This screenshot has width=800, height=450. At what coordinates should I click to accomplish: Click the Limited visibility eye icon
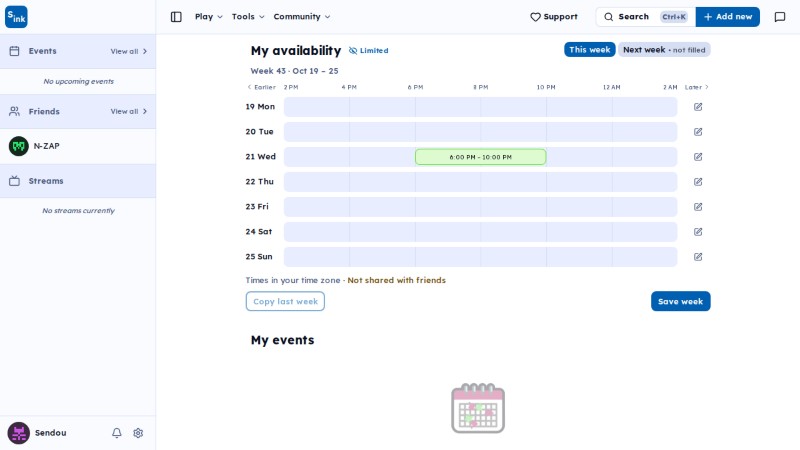353,51
